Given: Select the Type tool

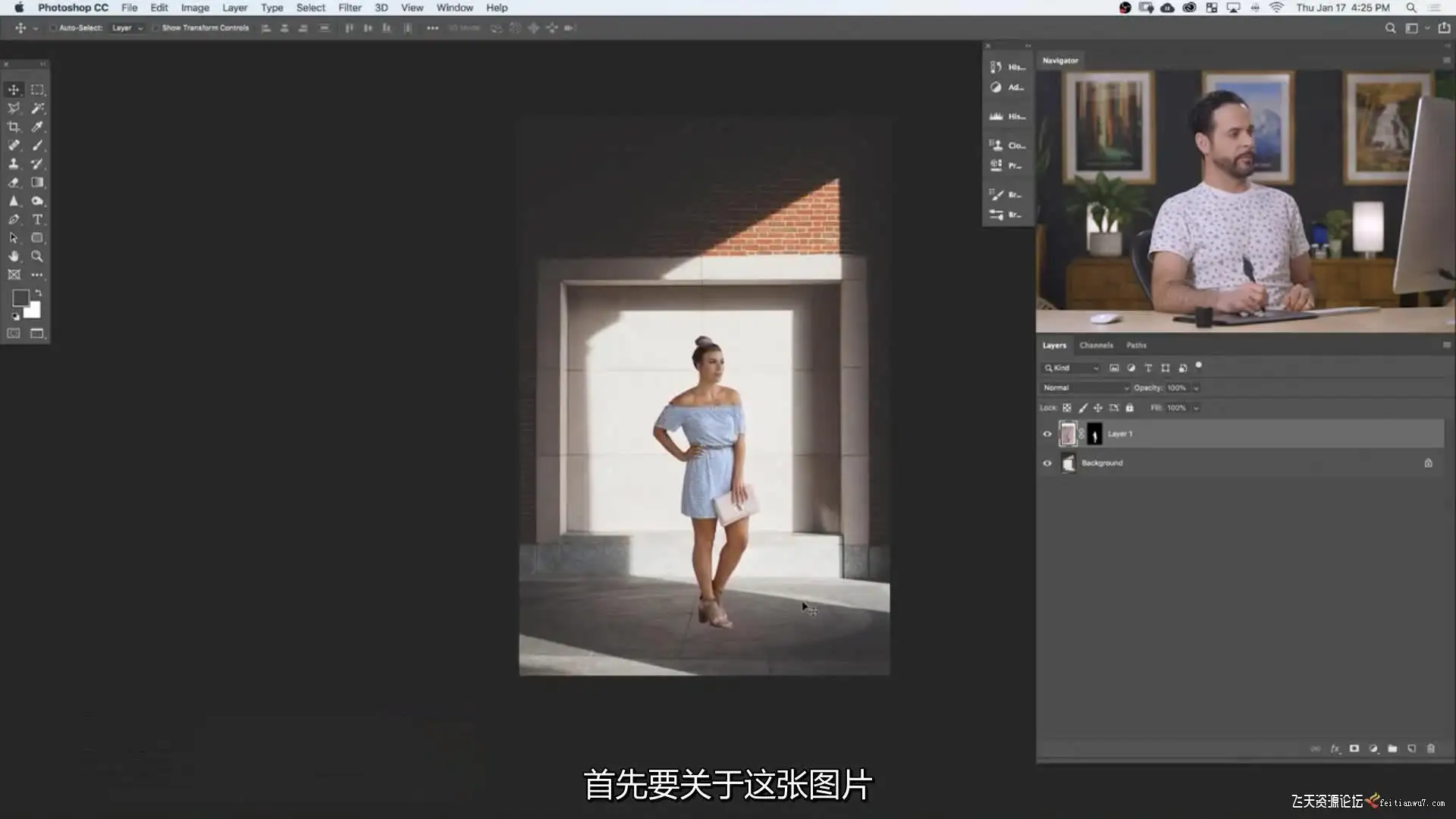Looking at the screenshot, I should point(37,219).
